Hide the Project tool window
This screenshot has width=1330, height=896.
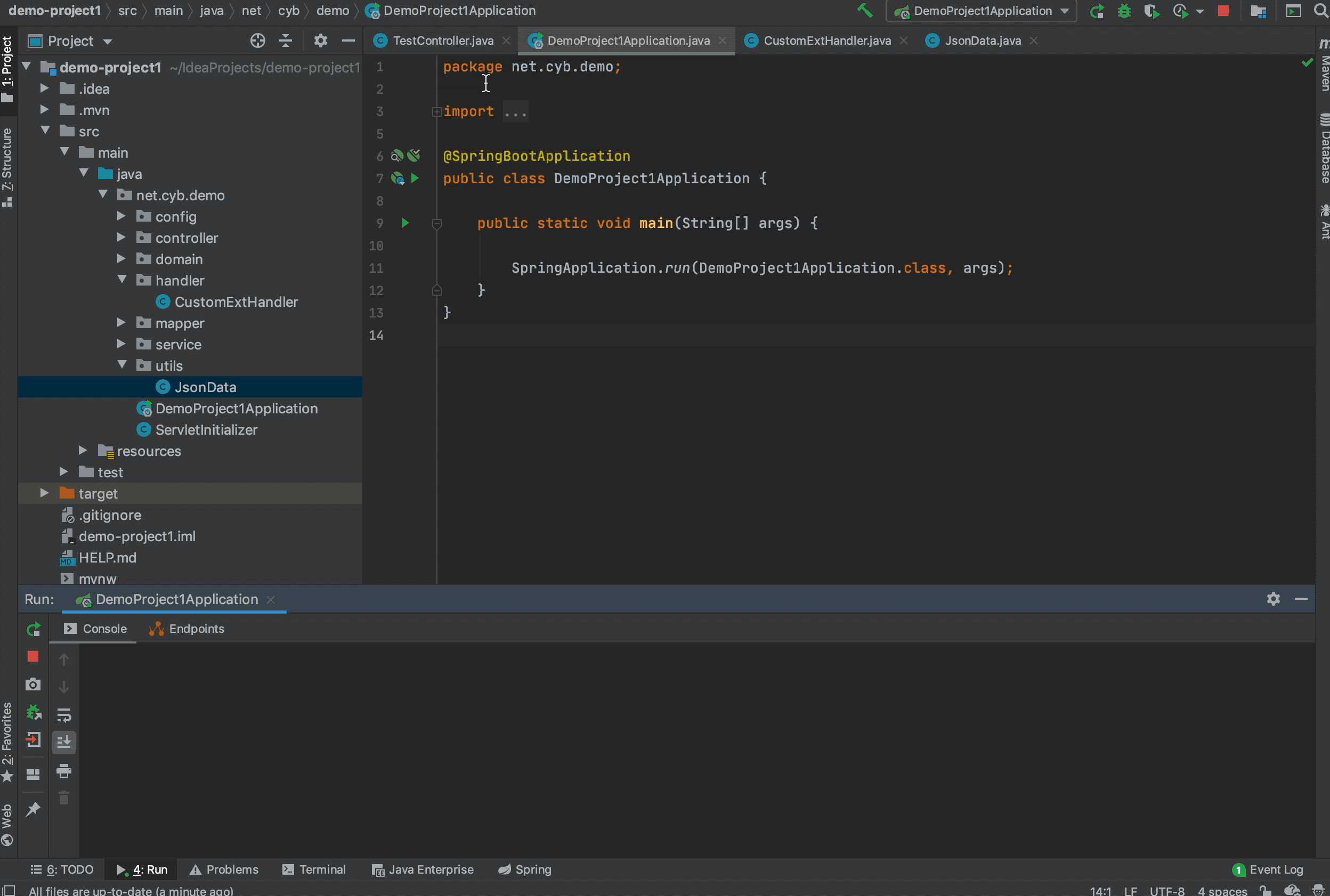tap(348, 40)
